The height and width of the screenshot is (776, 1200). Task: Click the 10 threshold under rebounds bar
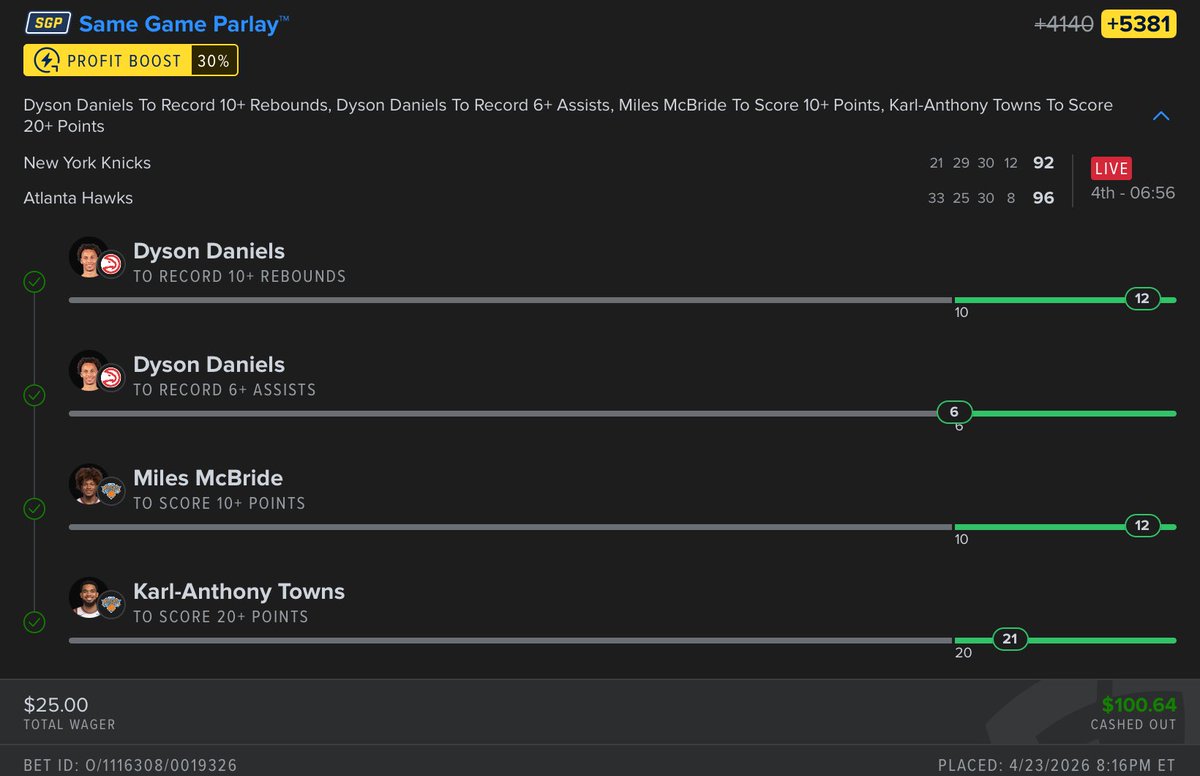pos(962,312)
